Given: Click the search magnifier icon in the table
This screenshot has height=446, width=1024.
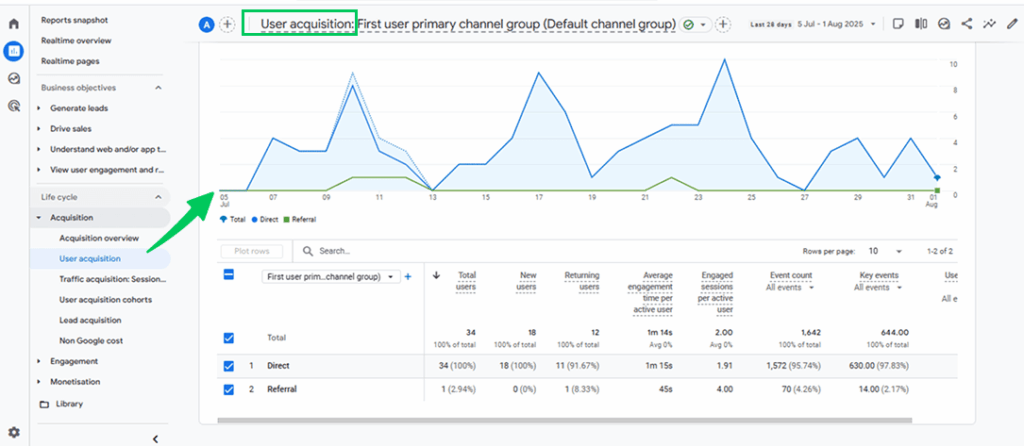Looking at the screenshot, I should point(308,251).
